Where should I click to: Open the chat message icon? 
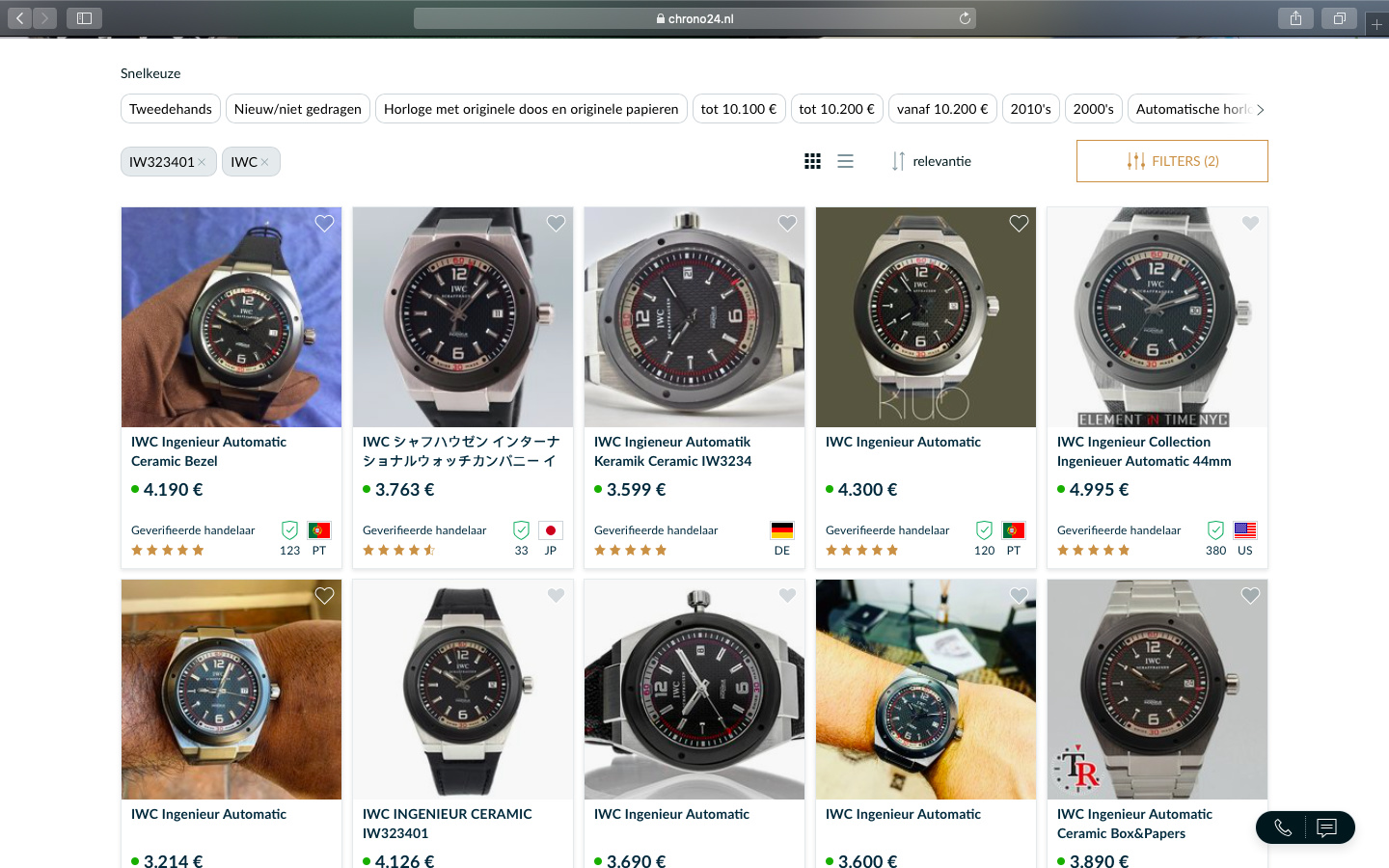(x=1327, y=827)
